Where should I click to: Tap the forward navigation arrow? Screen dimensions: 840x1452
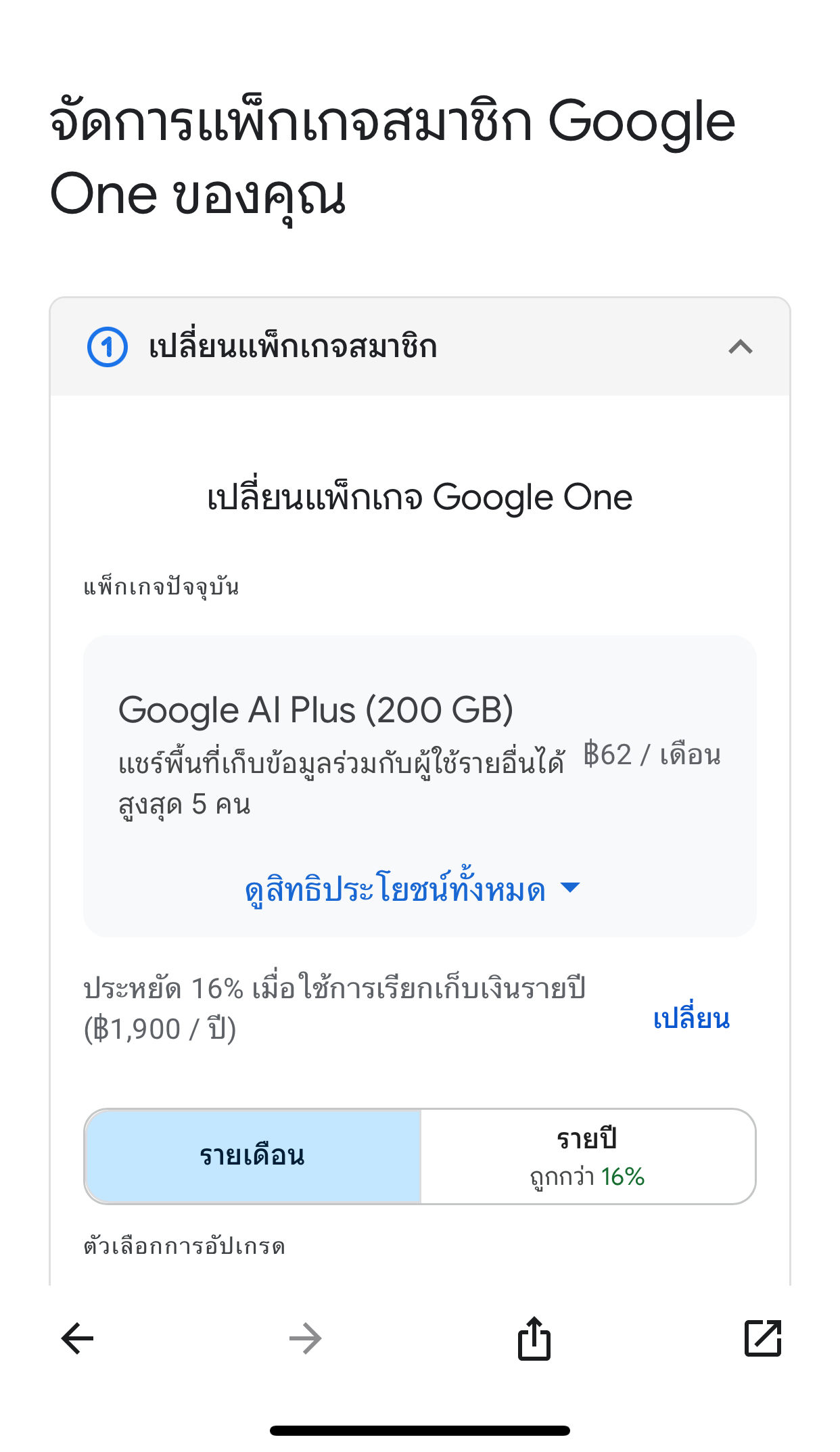pyautogui.click(x=305, y=1338)
